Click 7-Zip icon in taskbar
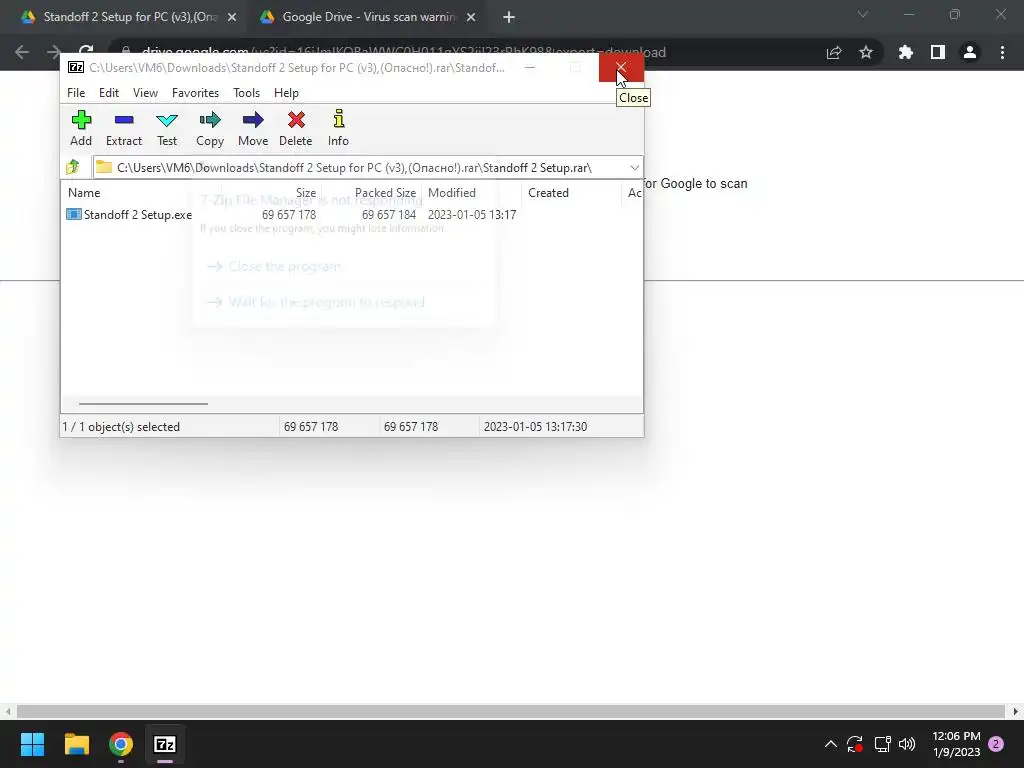Image resolution: width=1024 pixels, height=768 pixels. point(165,744)
